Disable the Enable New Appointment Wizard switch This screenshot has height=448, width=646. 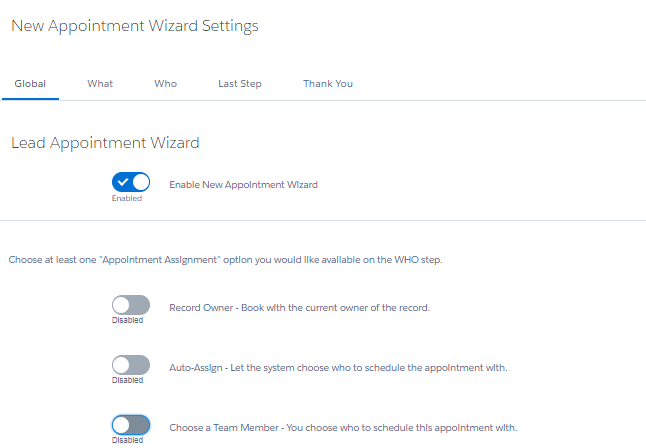pyautogui.click(x=131, y=182)
